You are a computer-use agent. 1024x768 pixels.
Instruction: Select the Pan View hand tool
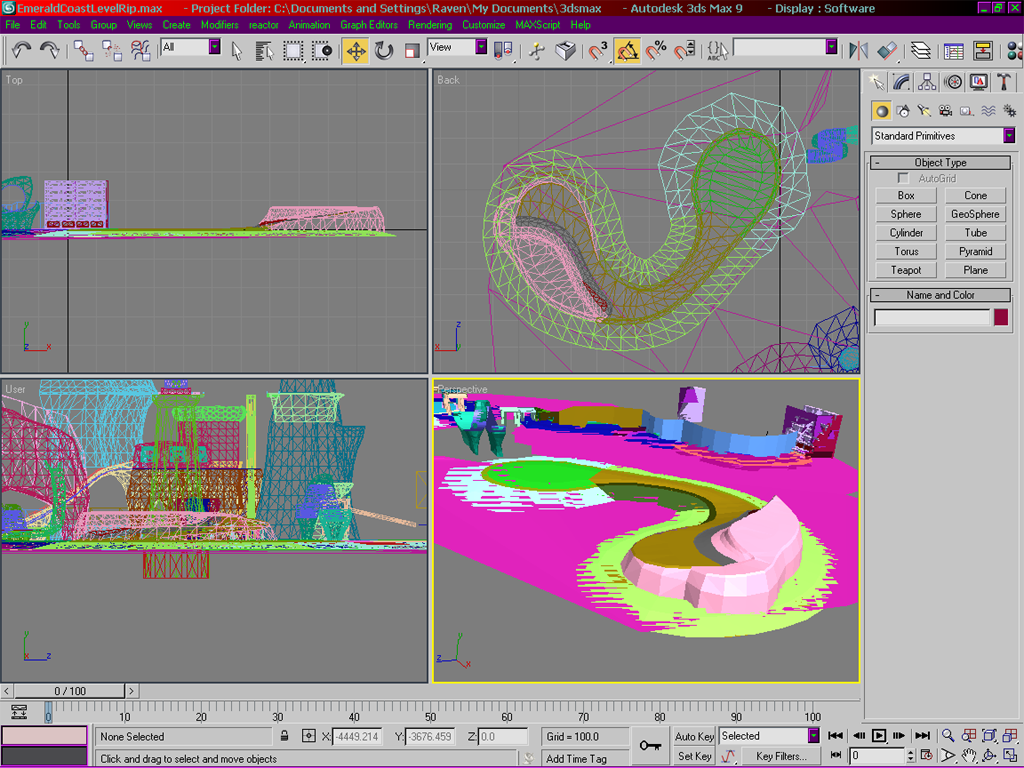click(x=968, y=756)
